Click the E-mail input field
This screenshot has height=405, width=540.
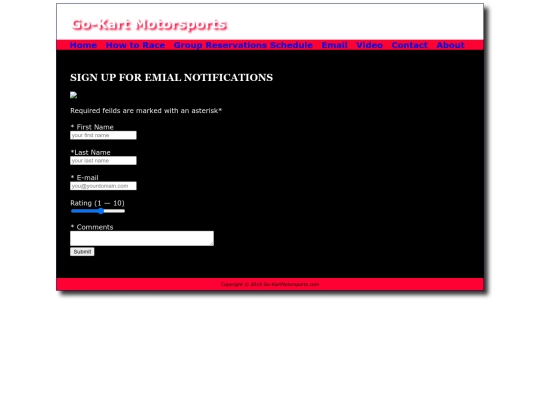103,186
